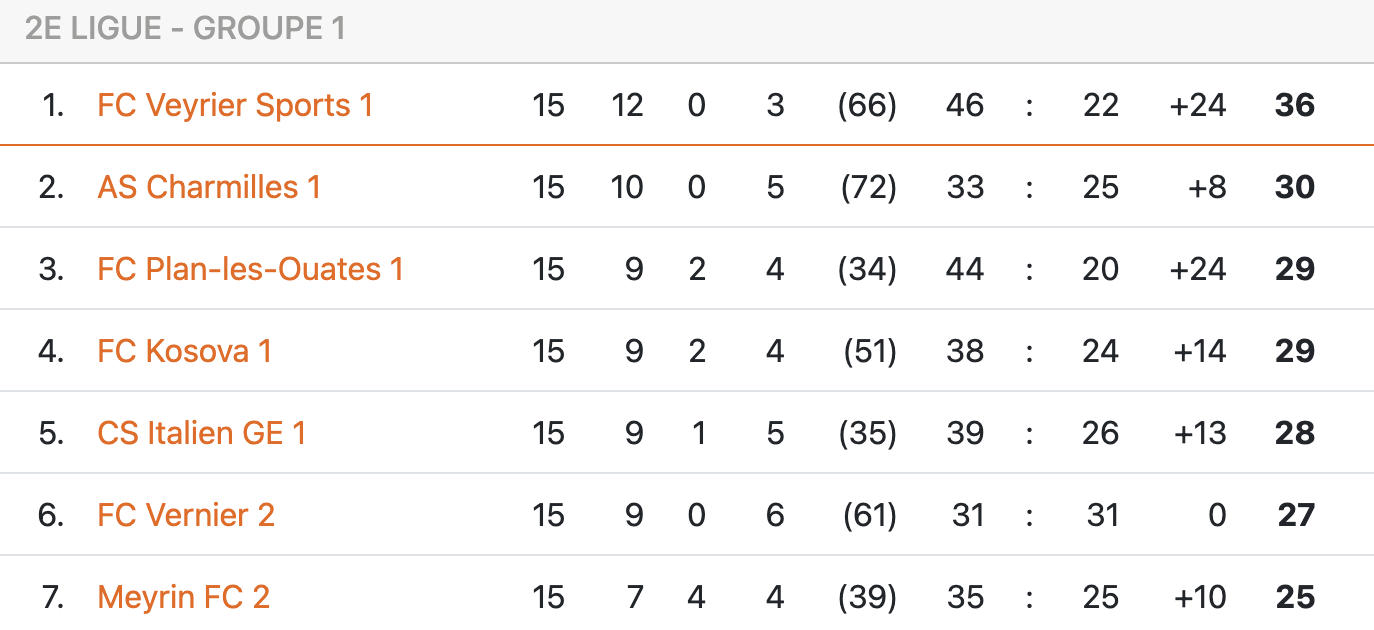Viewport: 1374px width, 630px height.
Task: Select the (34) value for FC Plan-les-Ouates
Action: click(867, 269)
